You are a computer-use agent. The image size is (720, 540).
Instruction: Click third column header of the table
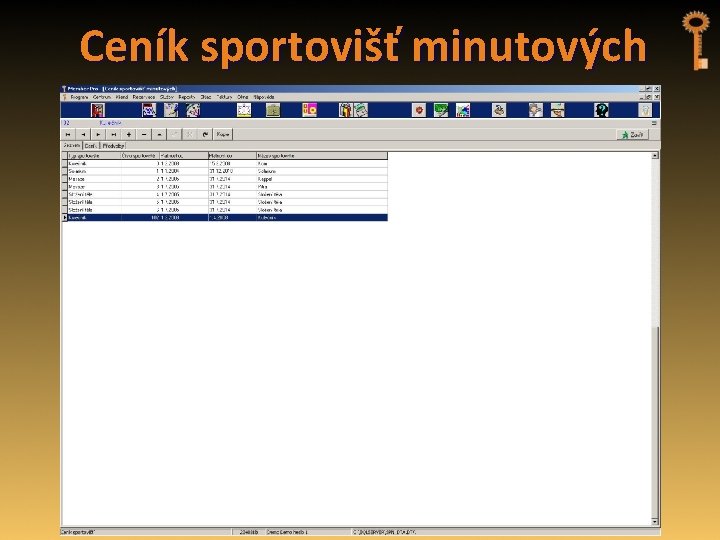tap(184, 156)
